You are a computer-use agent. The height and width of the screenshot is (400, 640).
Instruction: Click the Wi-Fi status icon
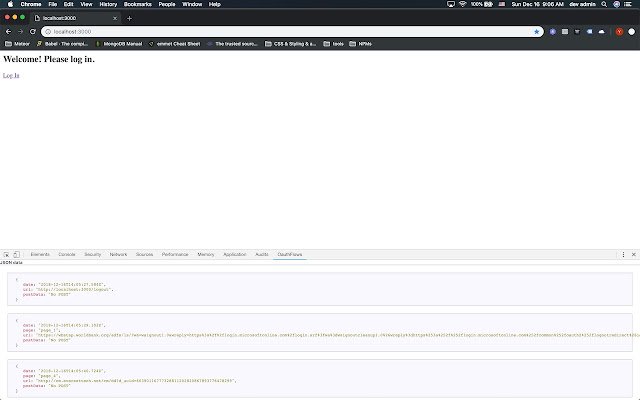click(x=462, y=4)
